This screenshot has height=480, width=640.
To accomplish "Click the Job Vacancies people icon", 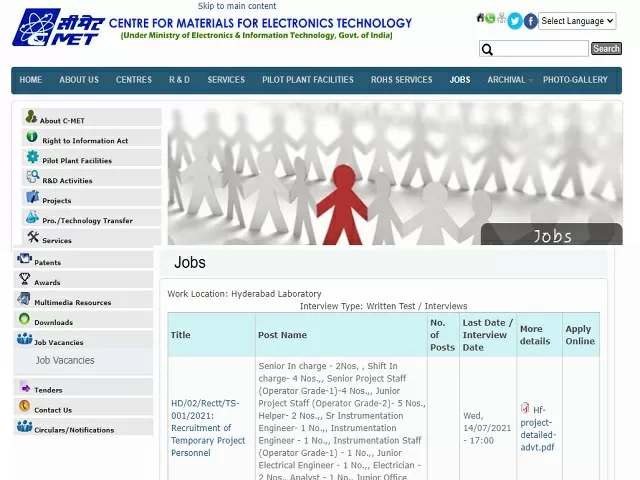I will tap(24, 339).
